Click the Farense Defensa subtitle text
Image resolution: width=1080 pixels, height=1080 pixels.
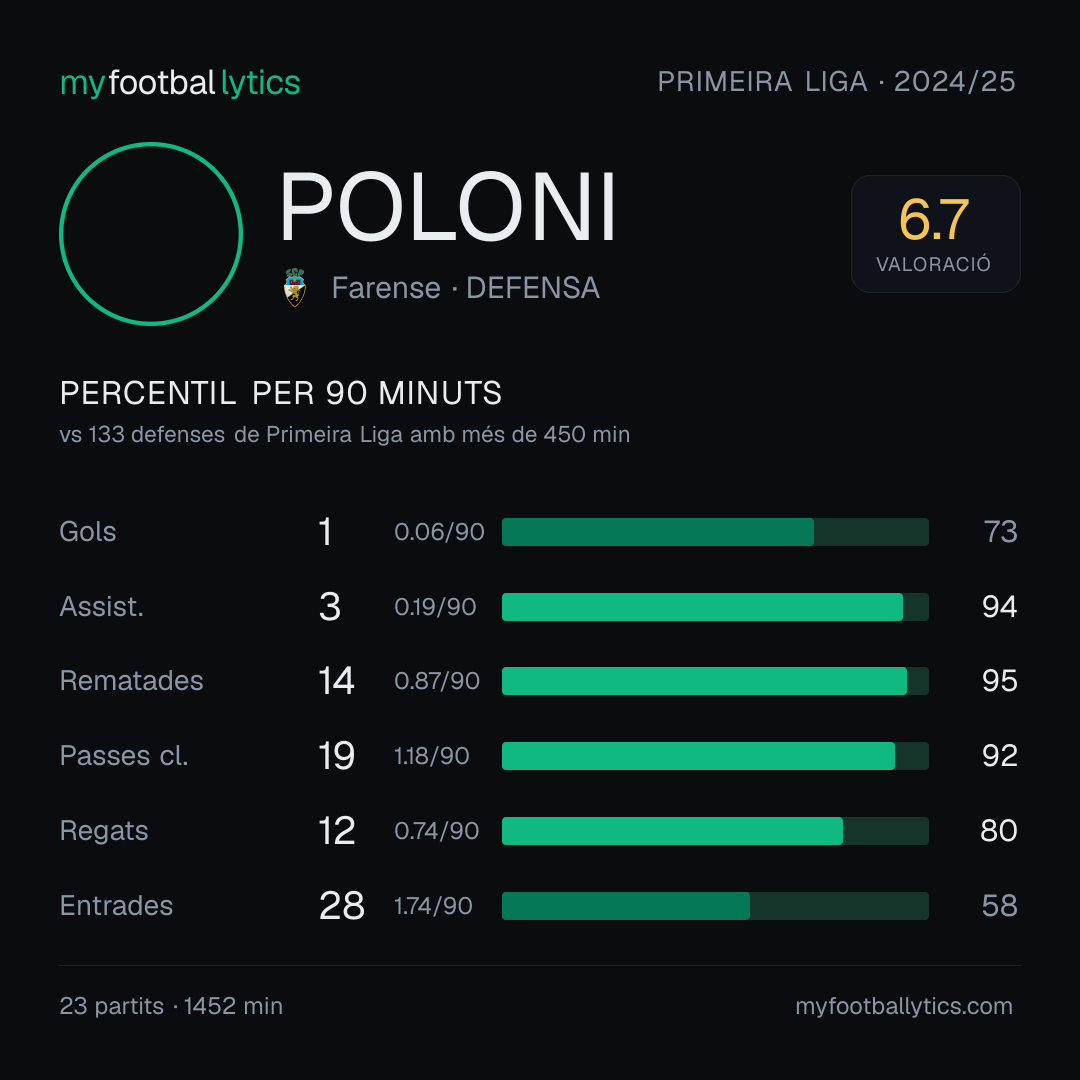tap(466, 288)
